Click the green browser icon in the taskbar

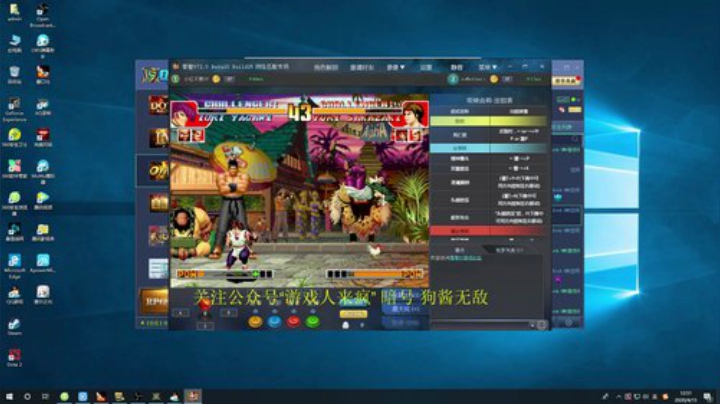click(x=64, y=396)
